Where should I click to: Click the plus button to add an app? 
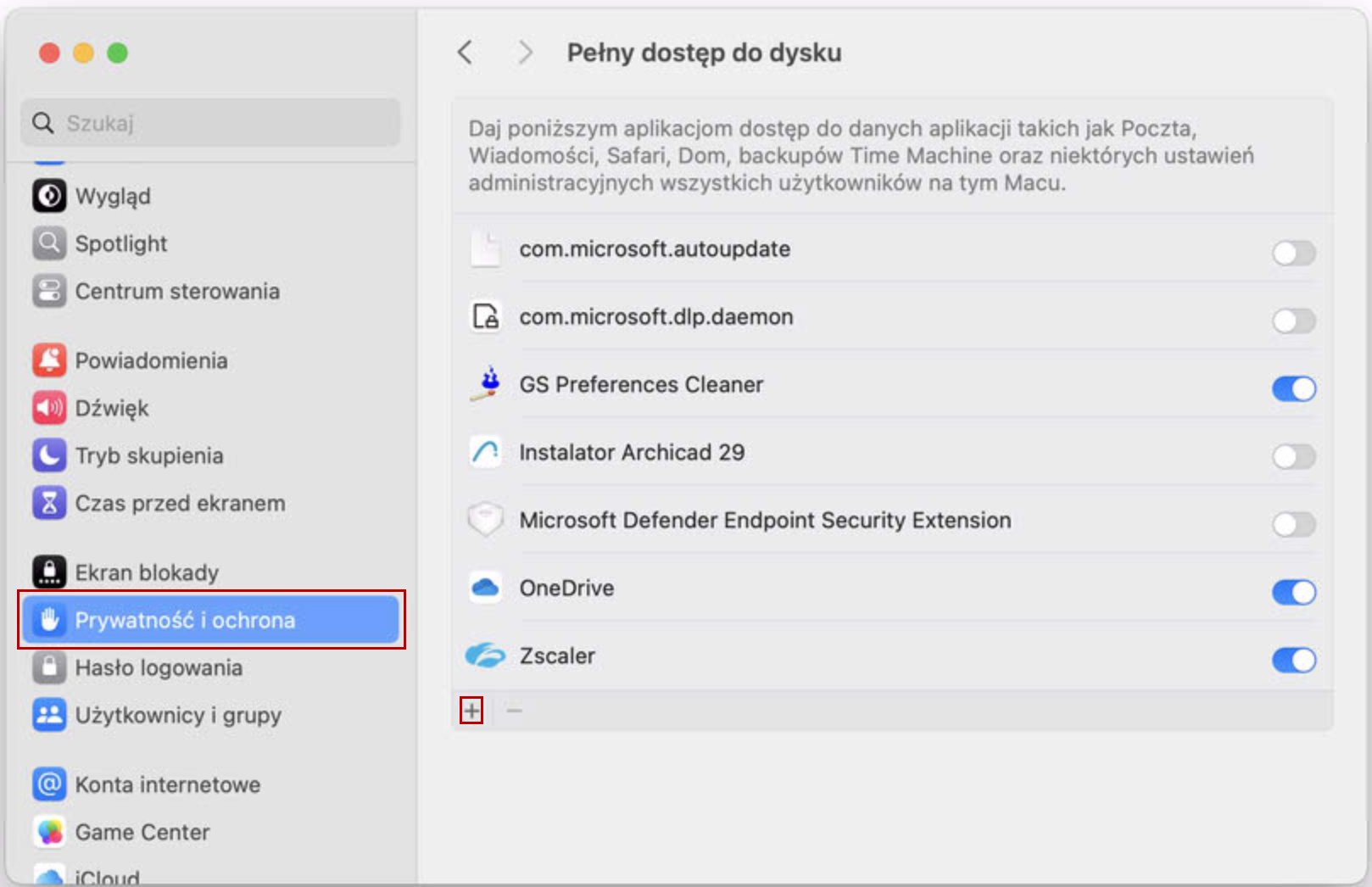click(471, 711)
